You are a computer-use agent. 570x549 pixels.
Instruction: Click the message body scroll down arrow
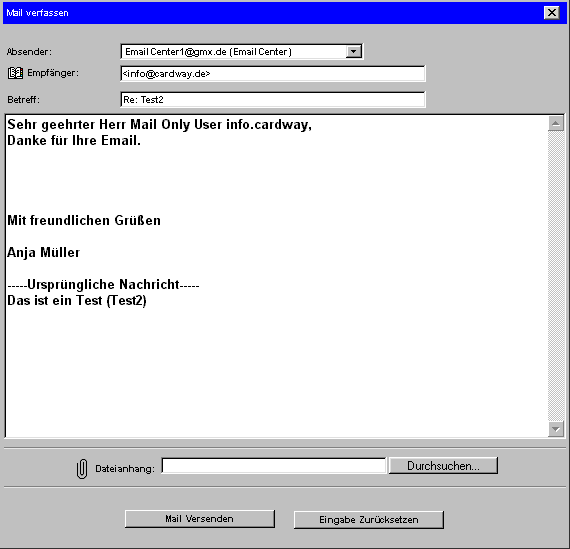[555, 429]
